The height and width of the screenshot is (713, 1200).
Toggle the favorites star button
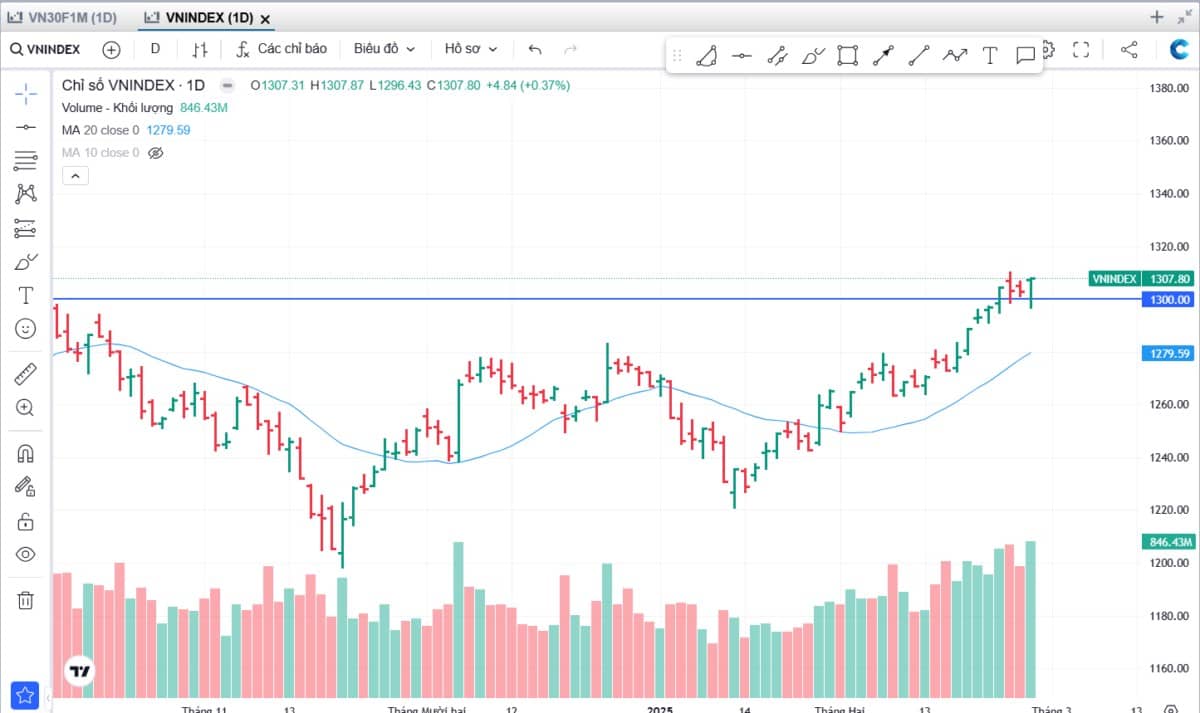coord(25,694)
